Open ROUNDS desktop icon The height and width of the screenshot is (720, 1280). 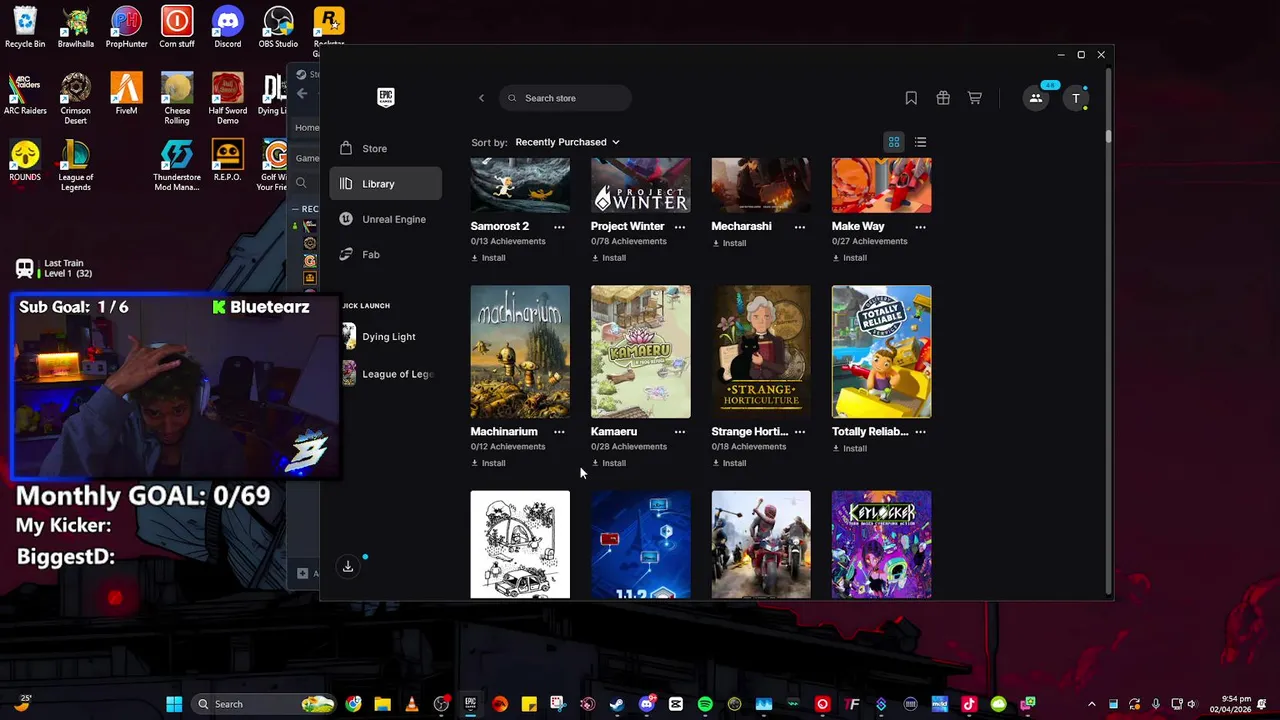[25, 160]
